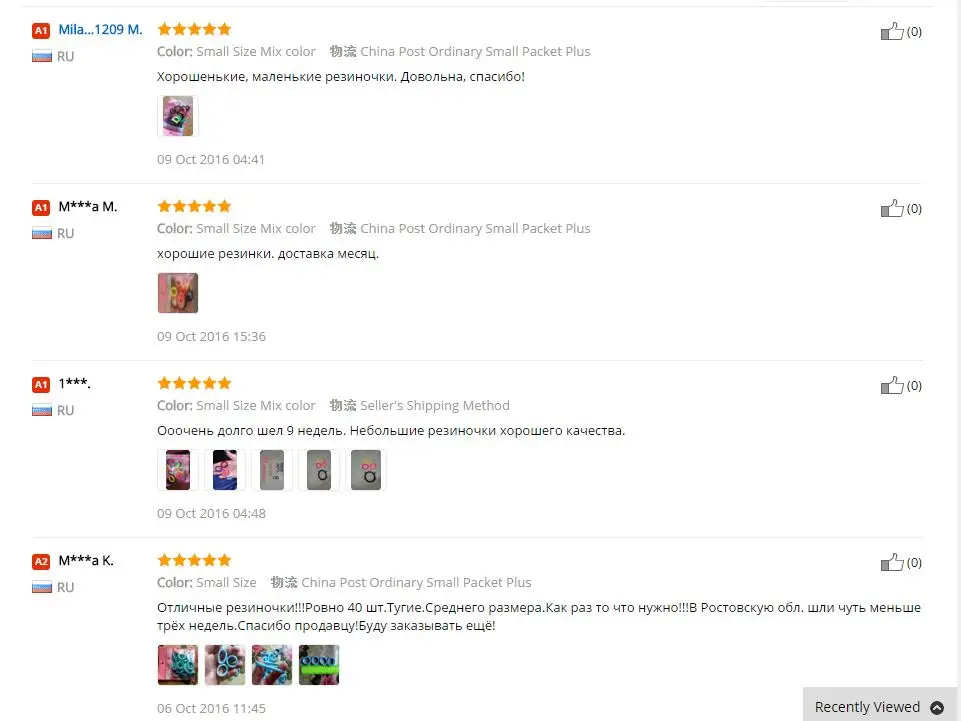
Task: Click the Recently Viewed label
Action: coord(867,707)
